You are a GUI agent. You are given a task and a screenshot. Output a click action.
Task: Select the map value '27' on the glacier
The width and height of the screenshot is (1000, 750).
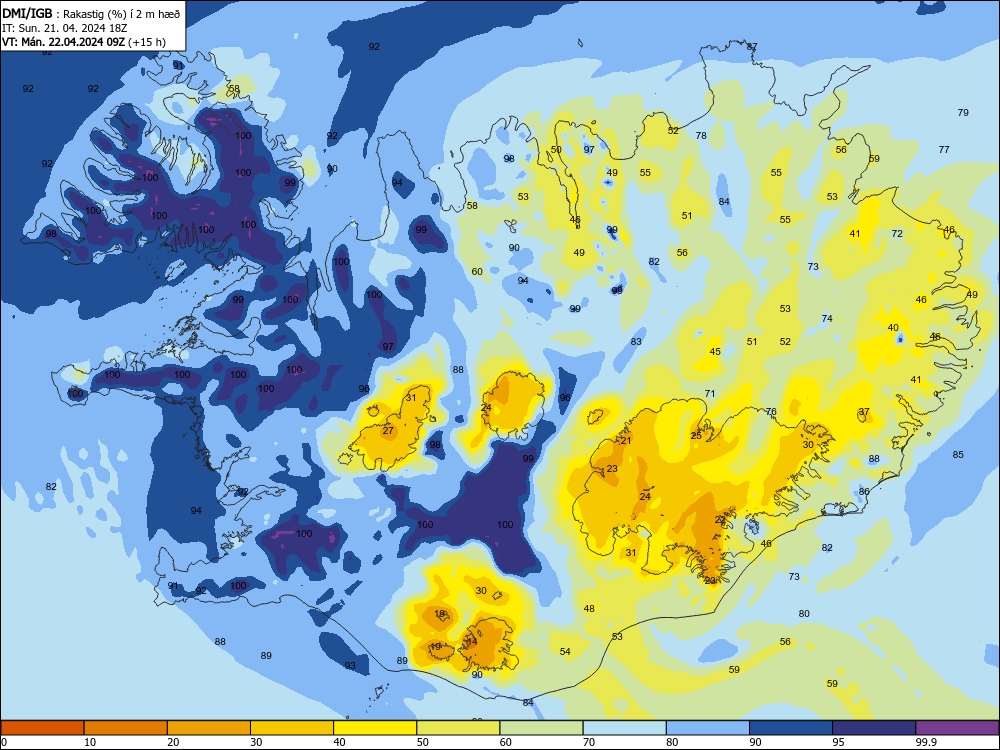[x=388, y=430]
